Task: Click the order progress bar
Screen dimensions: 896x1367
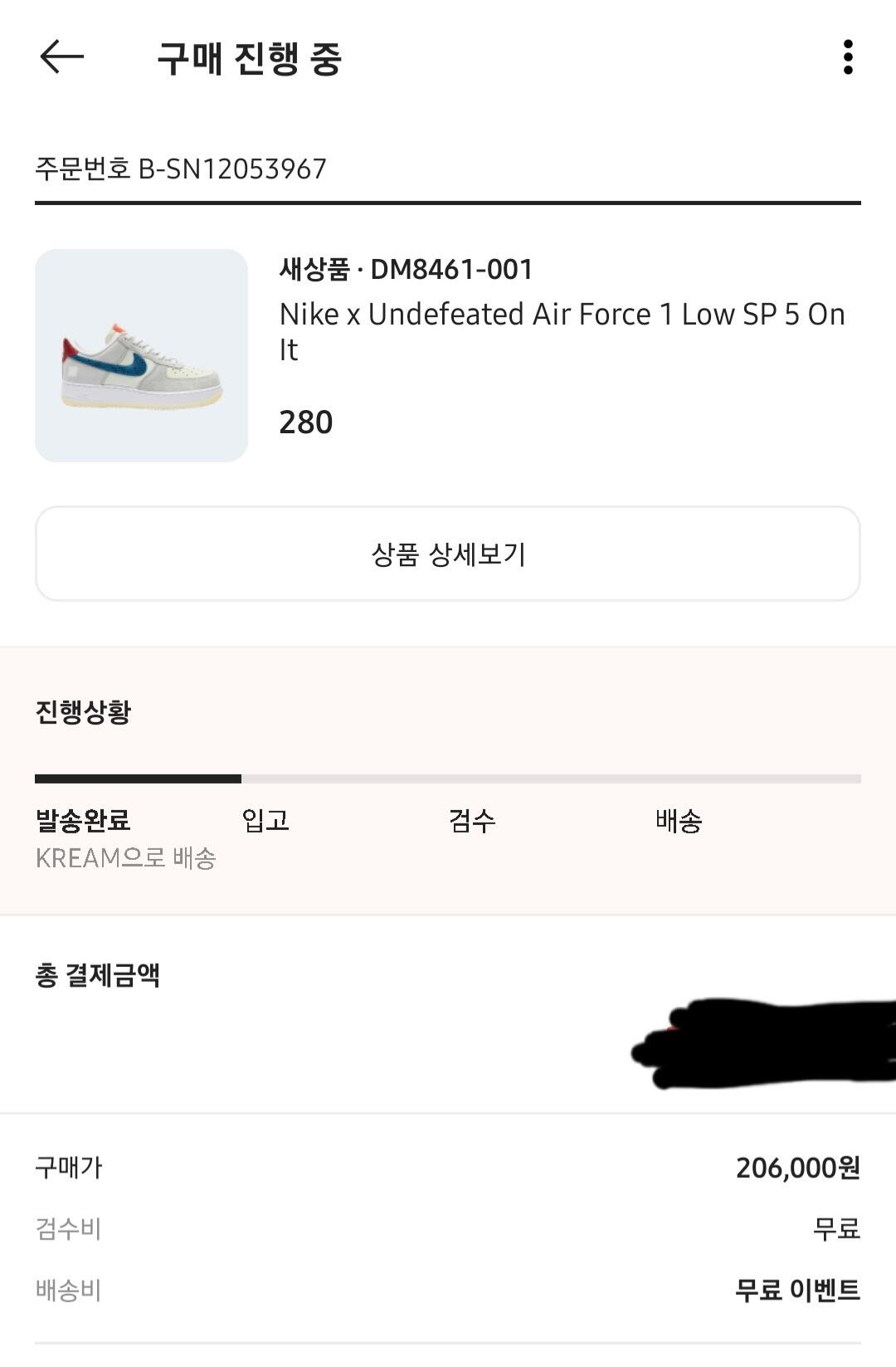Action: 448,779
